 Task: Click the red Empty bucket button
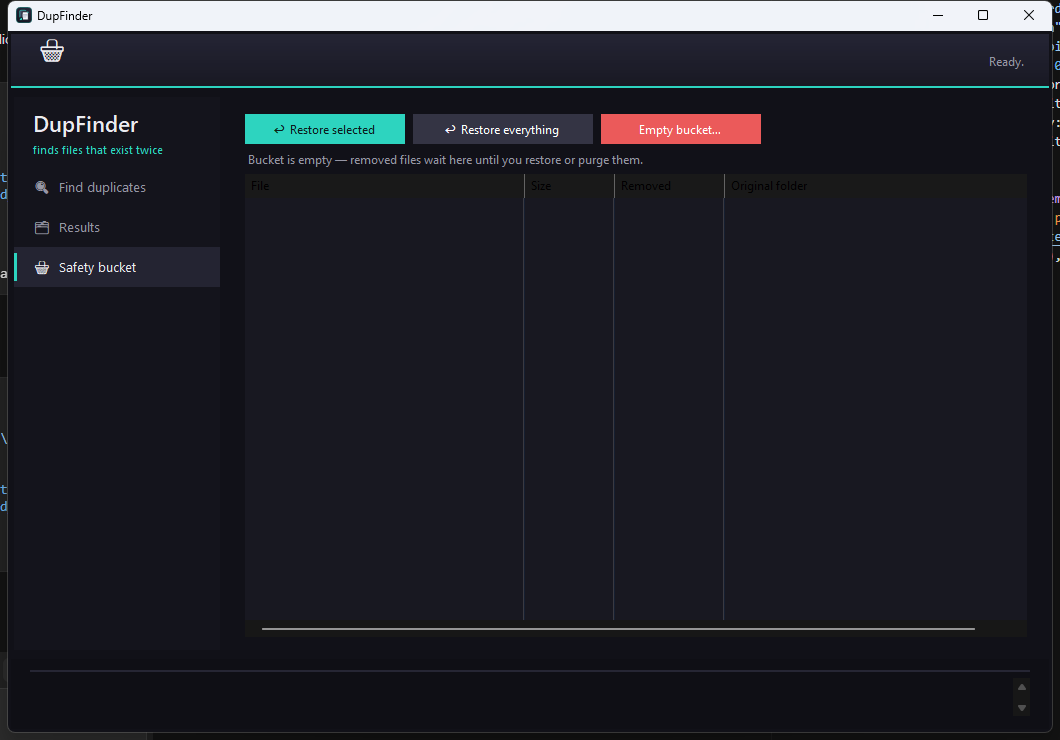[681, 129]
